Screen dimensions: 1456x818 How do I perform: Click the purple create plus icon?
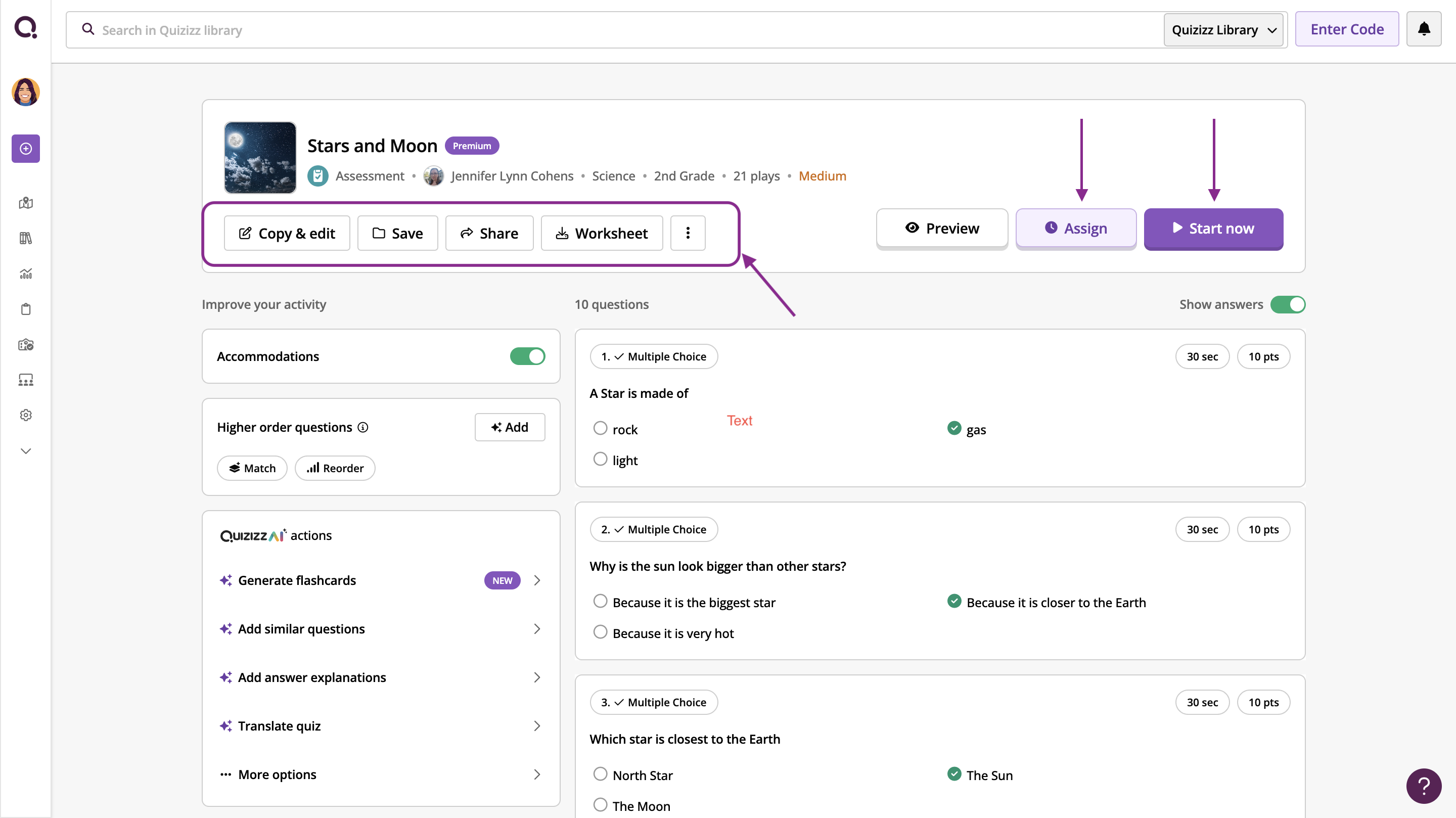pyautogui.click(x=25, y=149)
